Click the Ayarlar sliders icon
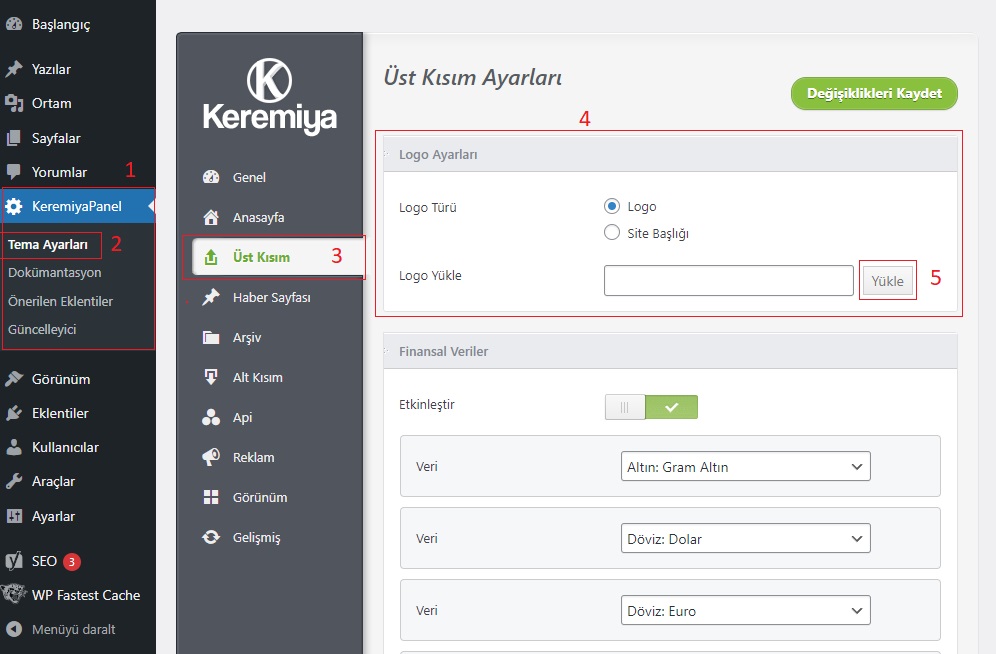Screen dimensions: 996x654 (14, 516)
